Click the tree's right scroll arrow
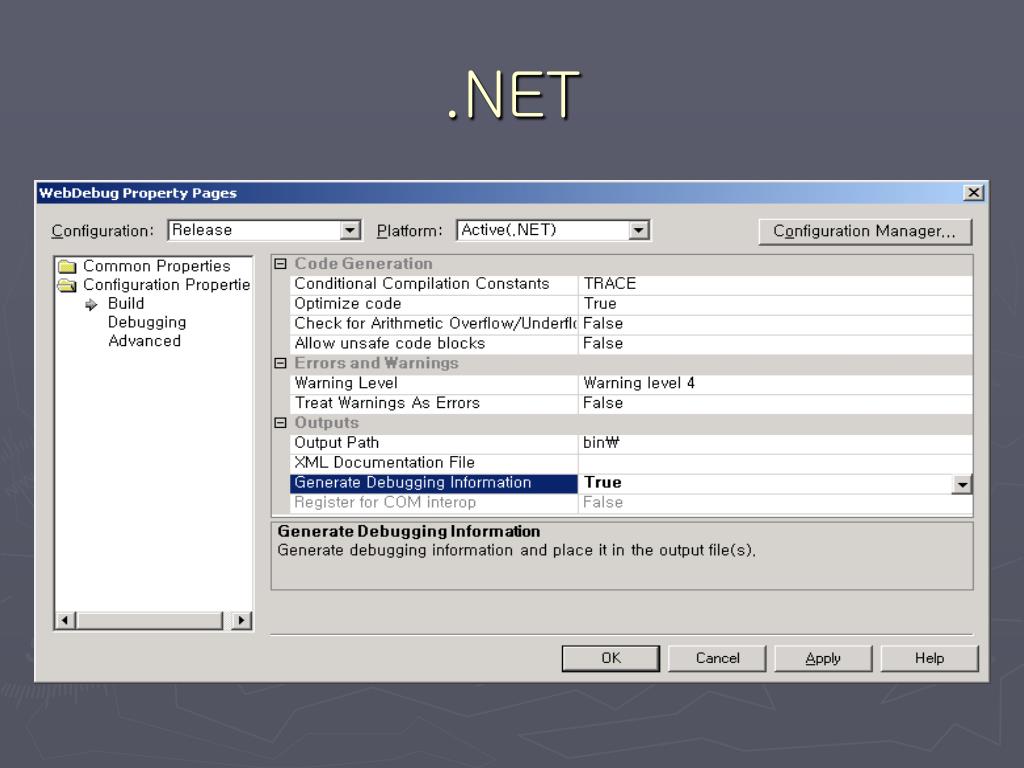The height and width of the screenshot is (768, 1024). click(x=241, y=620)
